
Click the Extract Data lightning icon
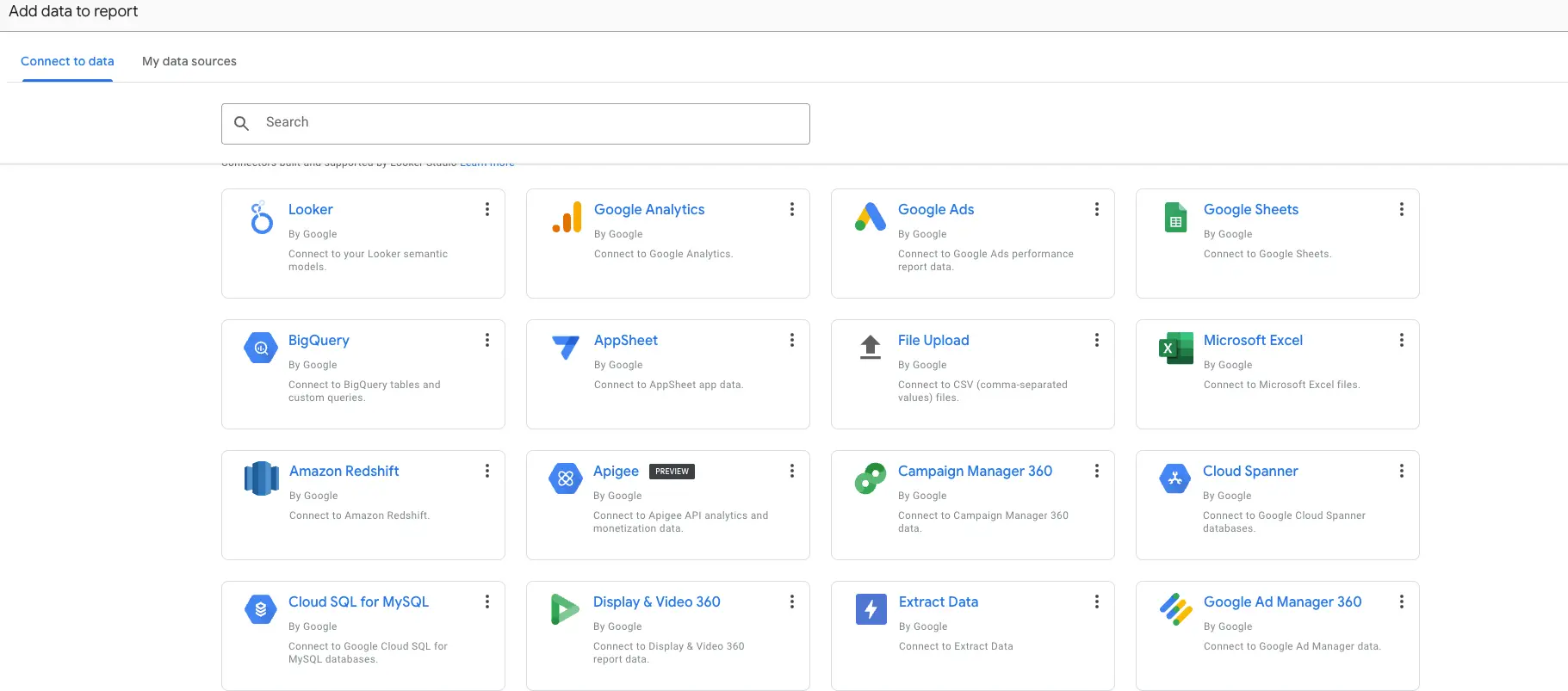(871, 609)
